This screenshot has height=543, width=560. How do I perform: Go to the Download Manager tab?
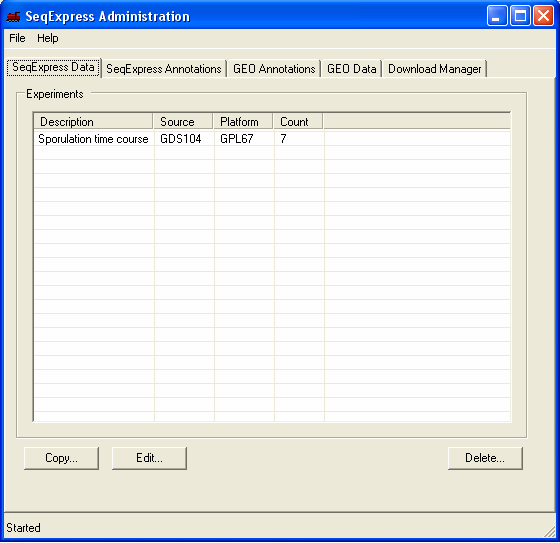tap(435, 69)
